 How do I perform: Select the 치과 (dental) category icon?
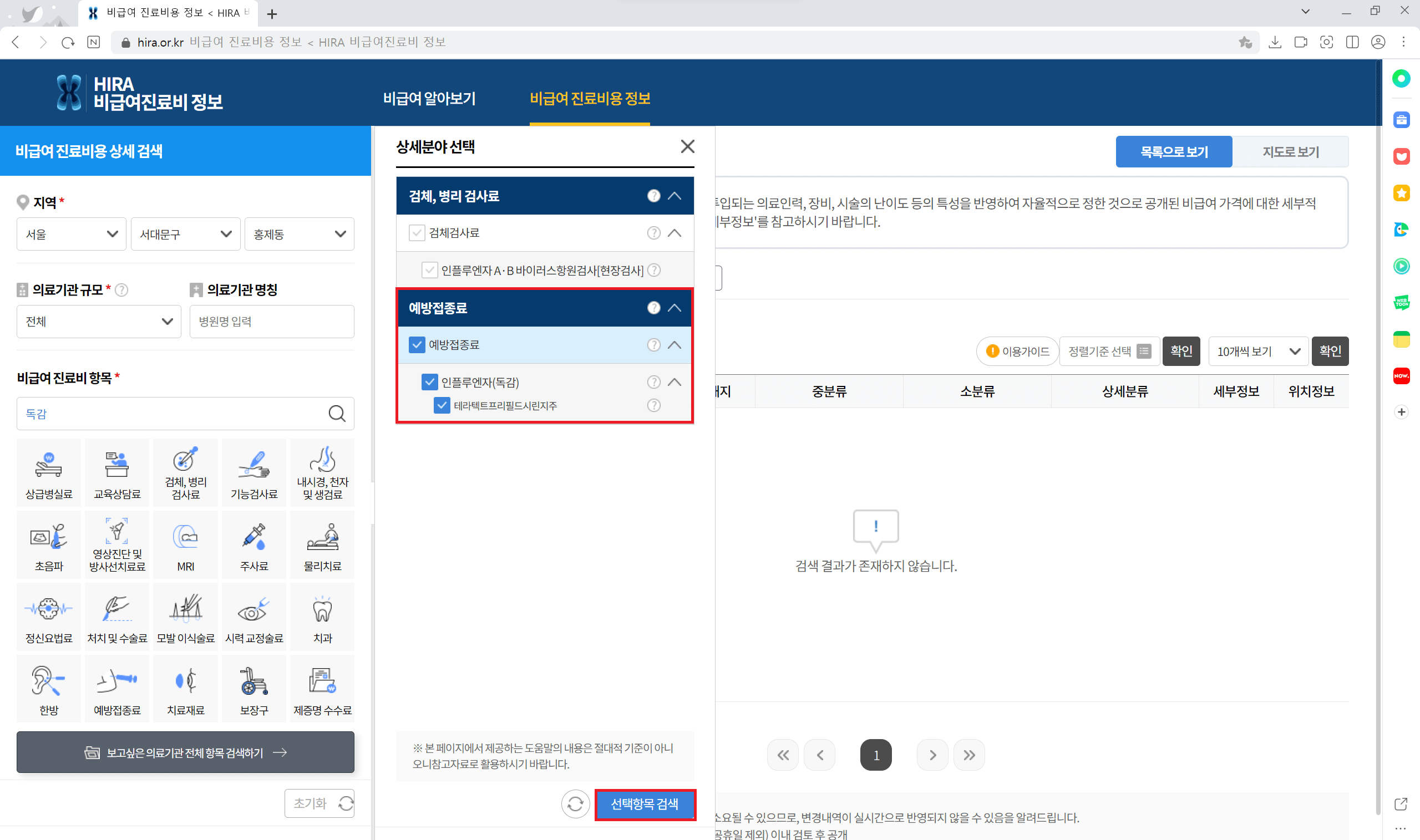pos(322,617)
